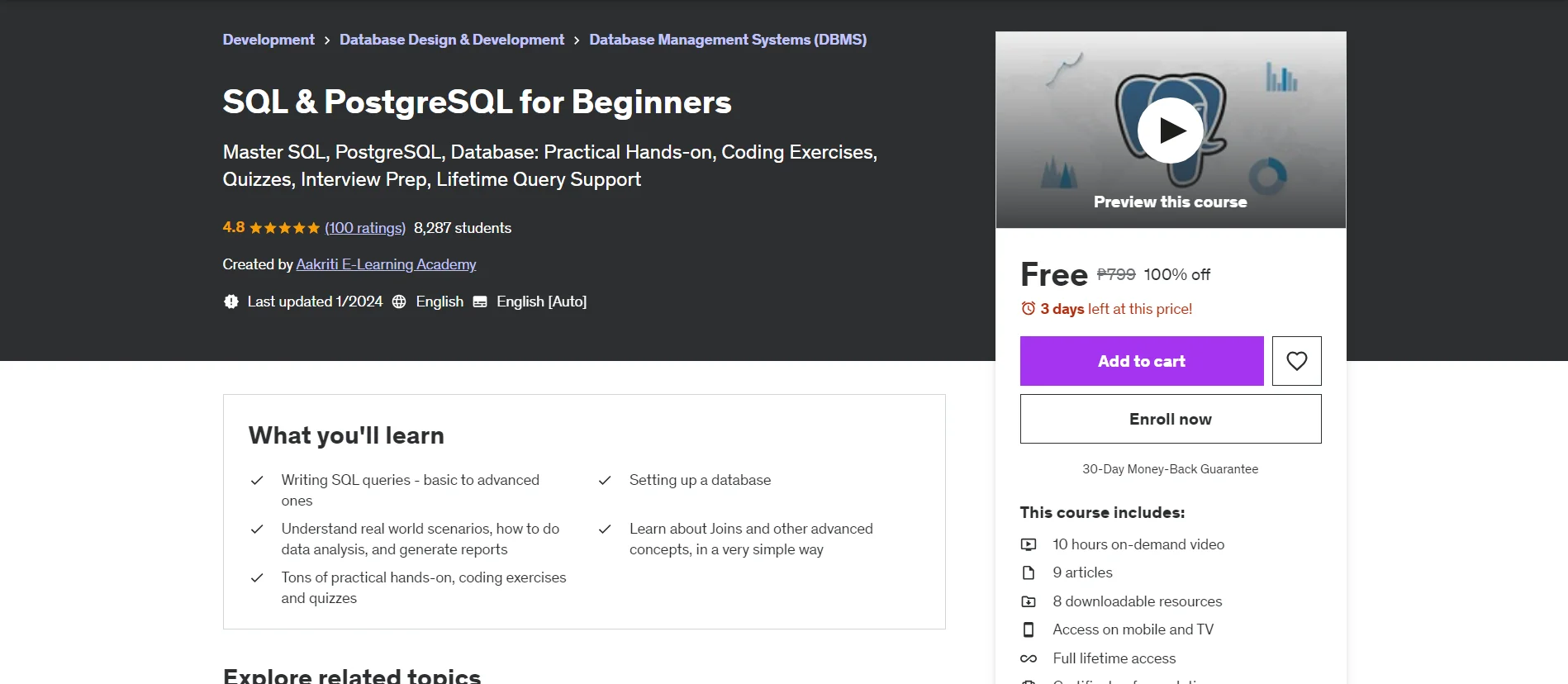Click Access on mobile and TV text
The width and height of the screenshot is (1568, 684).
pyautogui.click(x=1133, y=629)
